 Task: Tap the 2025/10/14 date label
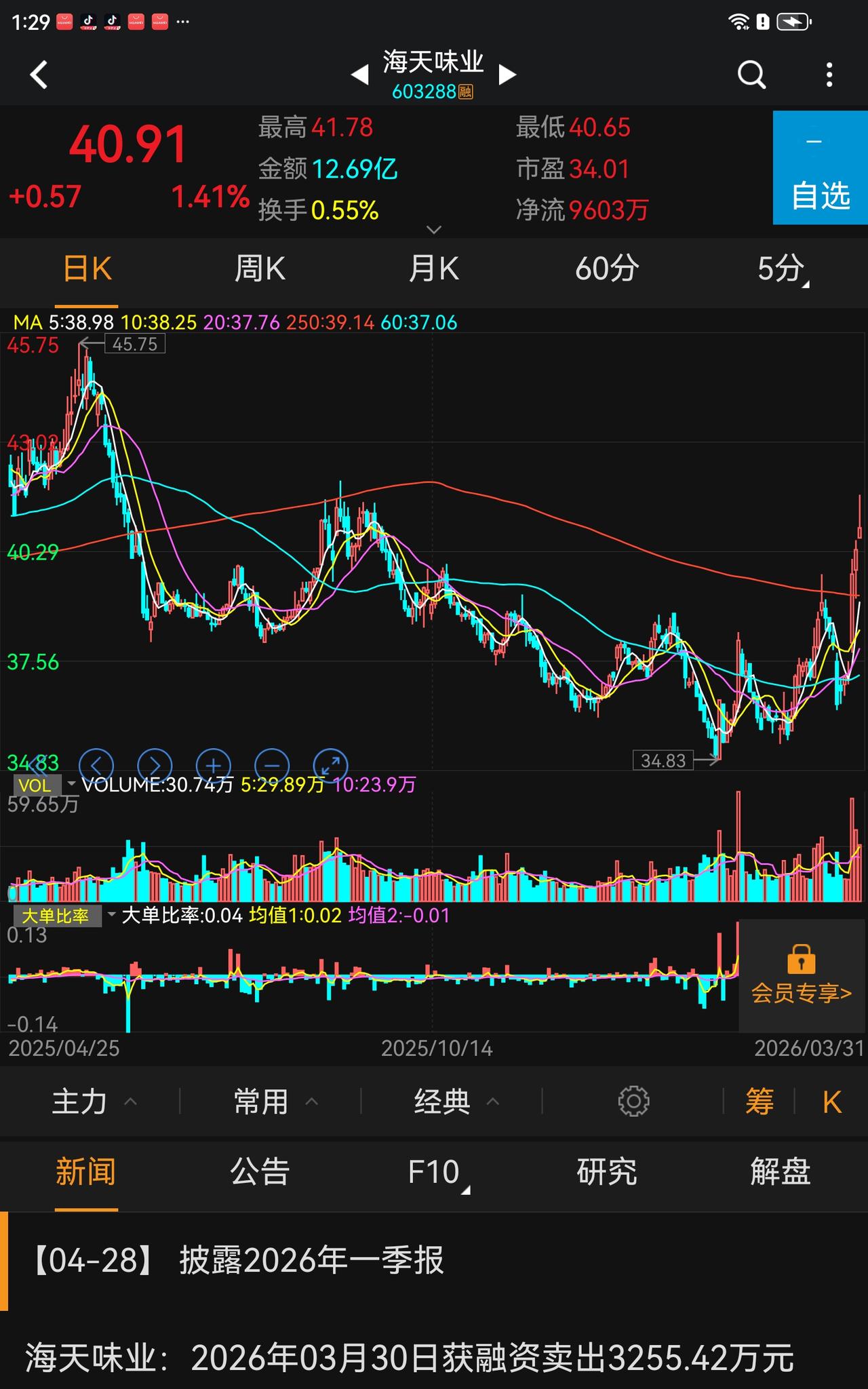coord(437,1049)
